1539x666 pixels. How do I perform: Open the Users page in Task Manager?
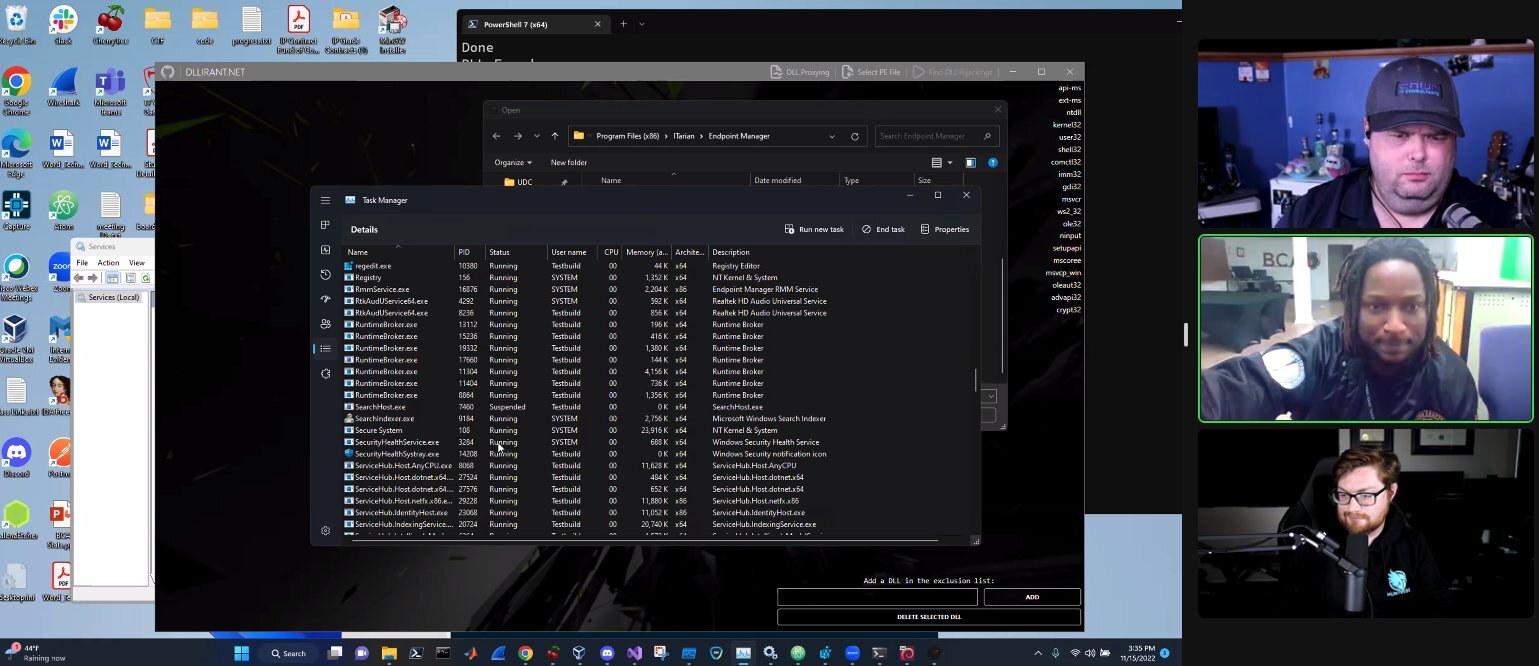[325, 324]
